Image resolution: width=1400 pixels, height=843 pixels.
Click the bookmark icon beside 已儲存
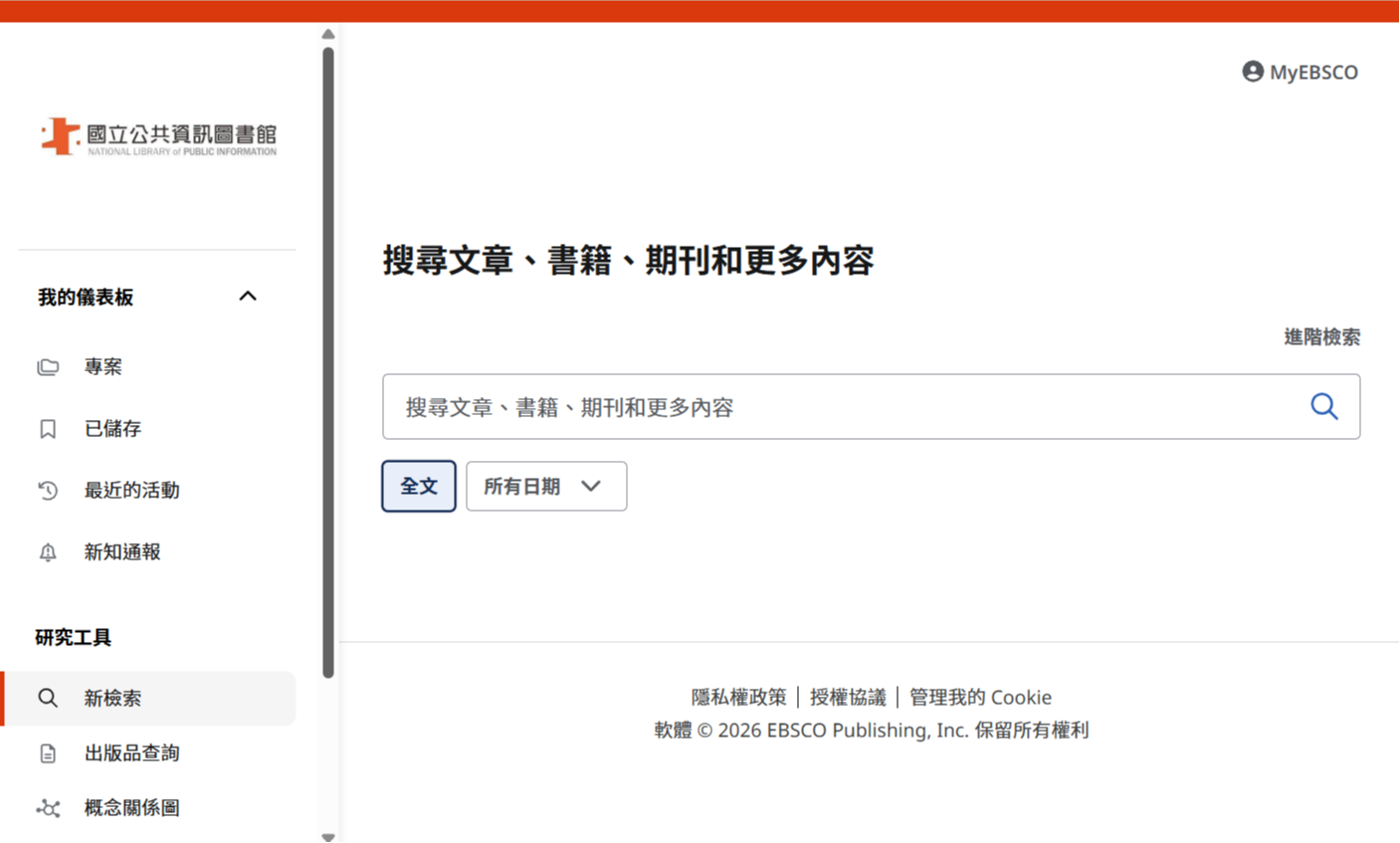tap(48, 429)
